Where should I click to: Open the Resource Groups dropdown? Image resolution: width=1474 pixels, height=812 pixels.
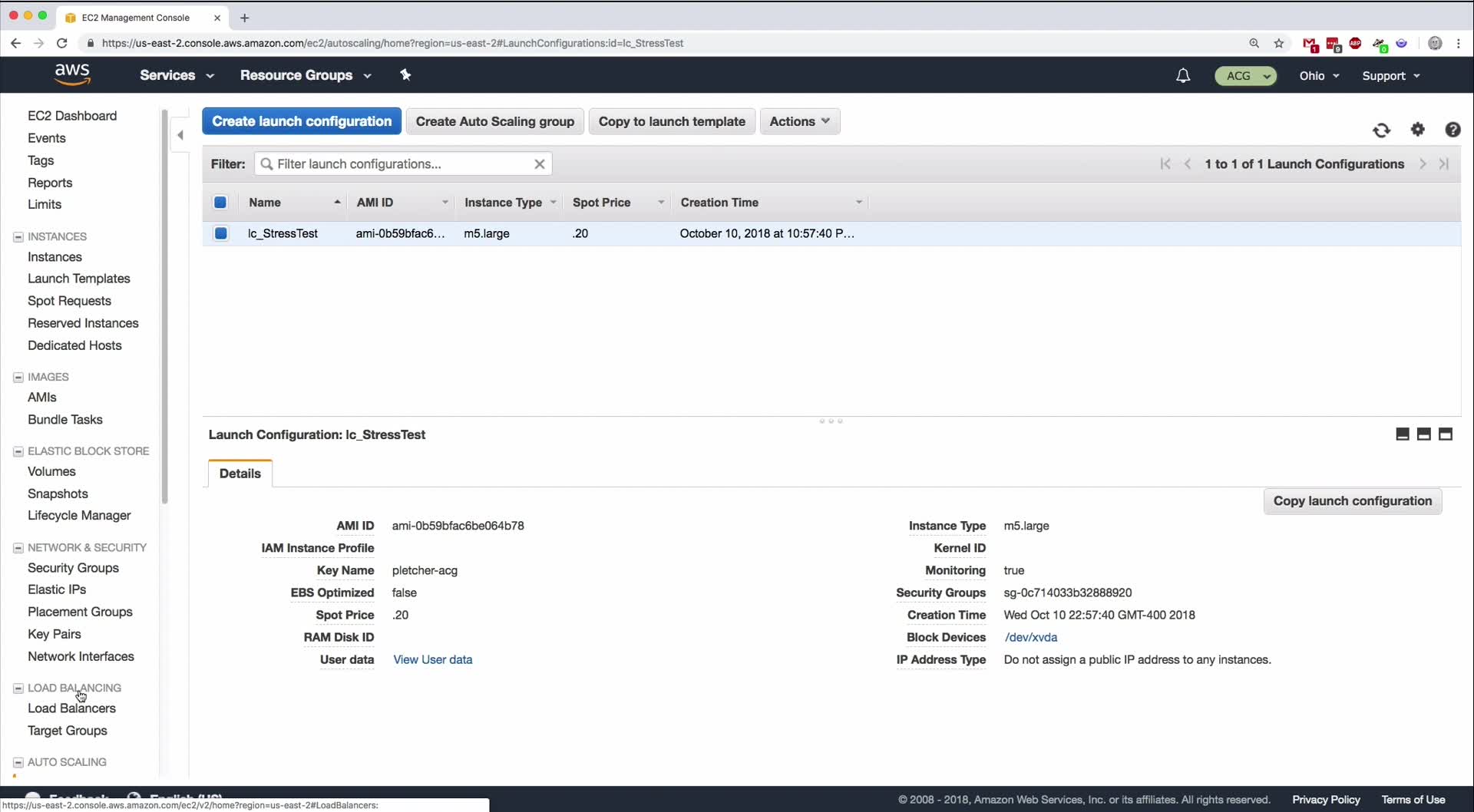tap(306, 75)
